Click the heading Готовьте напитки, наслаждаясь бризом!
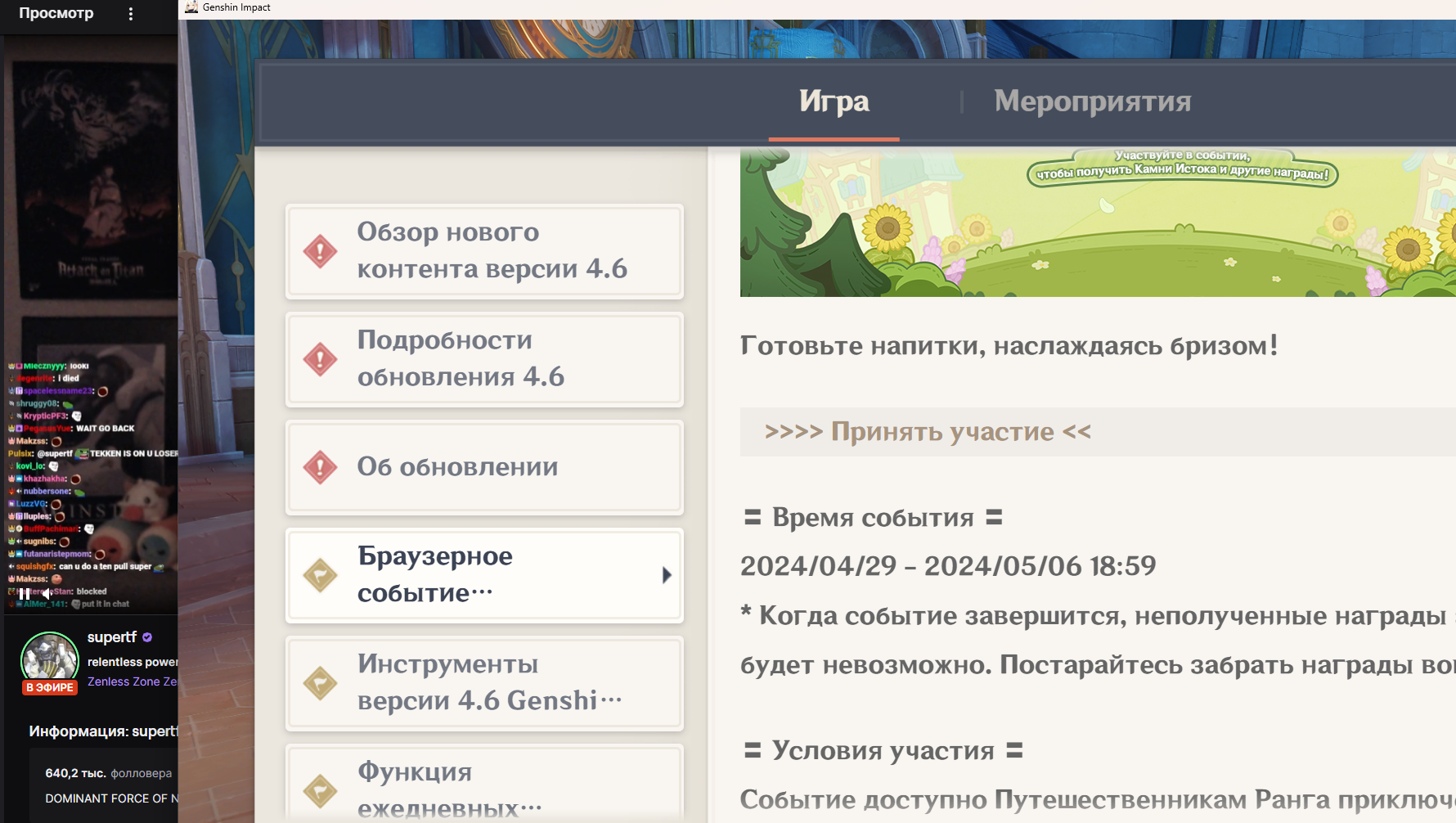 (1009, 345)
